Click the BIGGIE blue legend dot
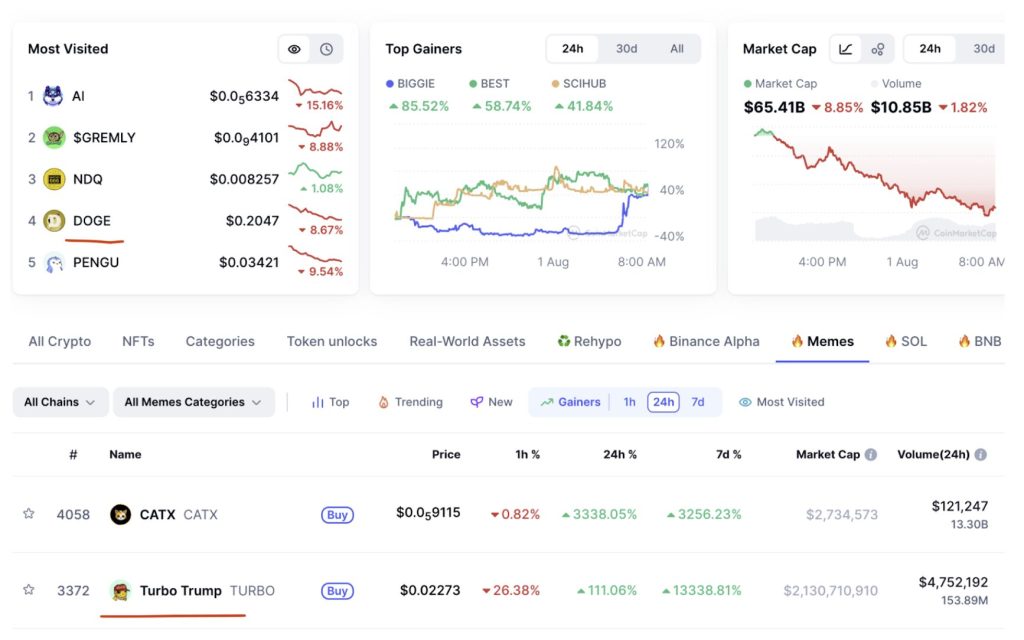Screen dimensions: 1024x640 (390, 84)
